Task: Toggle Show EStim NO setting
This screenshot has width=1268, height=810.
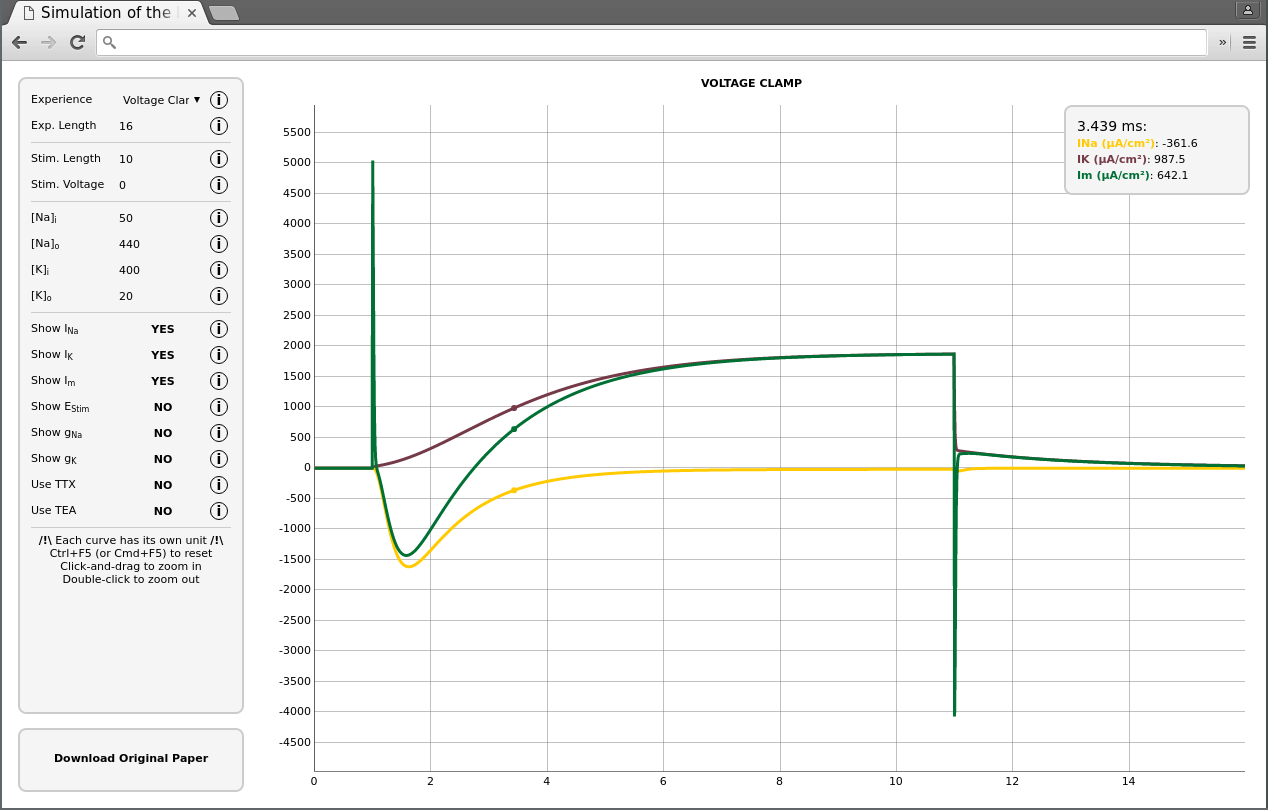Action: [x=163, y=407]
